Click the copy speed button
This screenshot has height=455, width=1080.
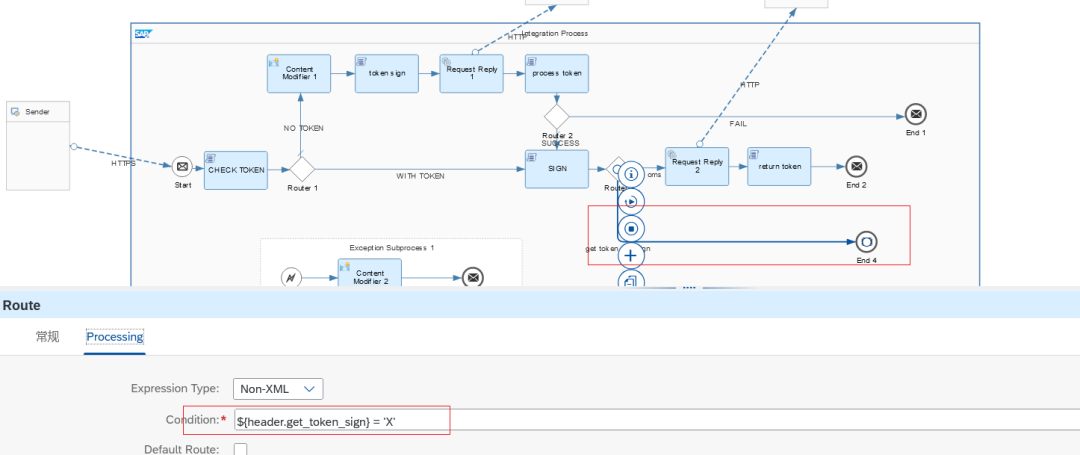coord(631,279)
